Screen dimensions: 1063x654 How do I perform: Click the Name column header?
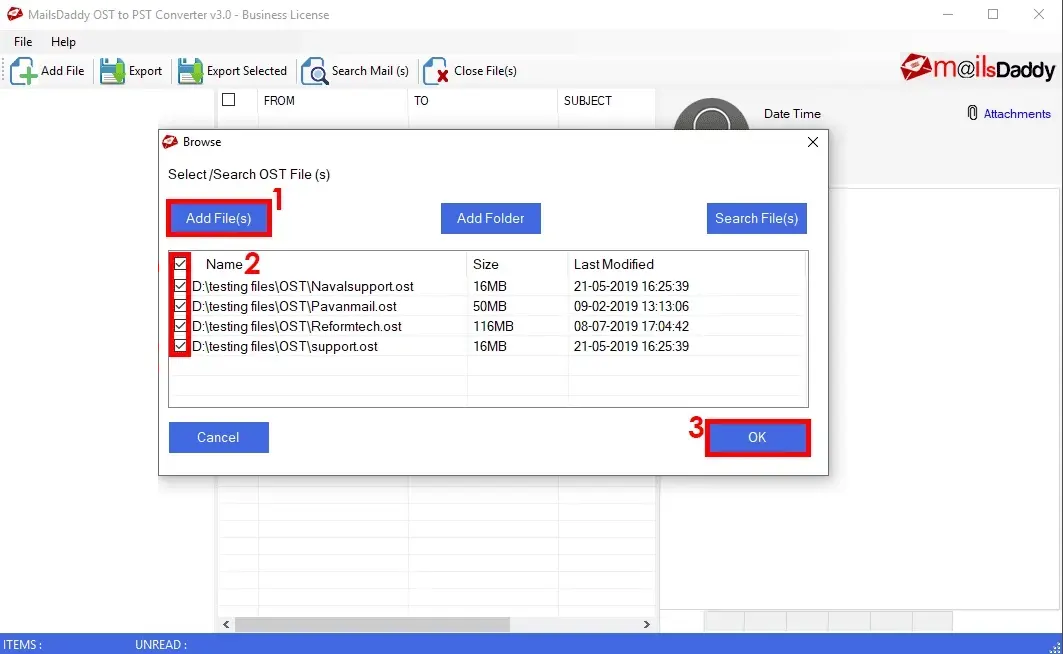click(x=224, y=264)
